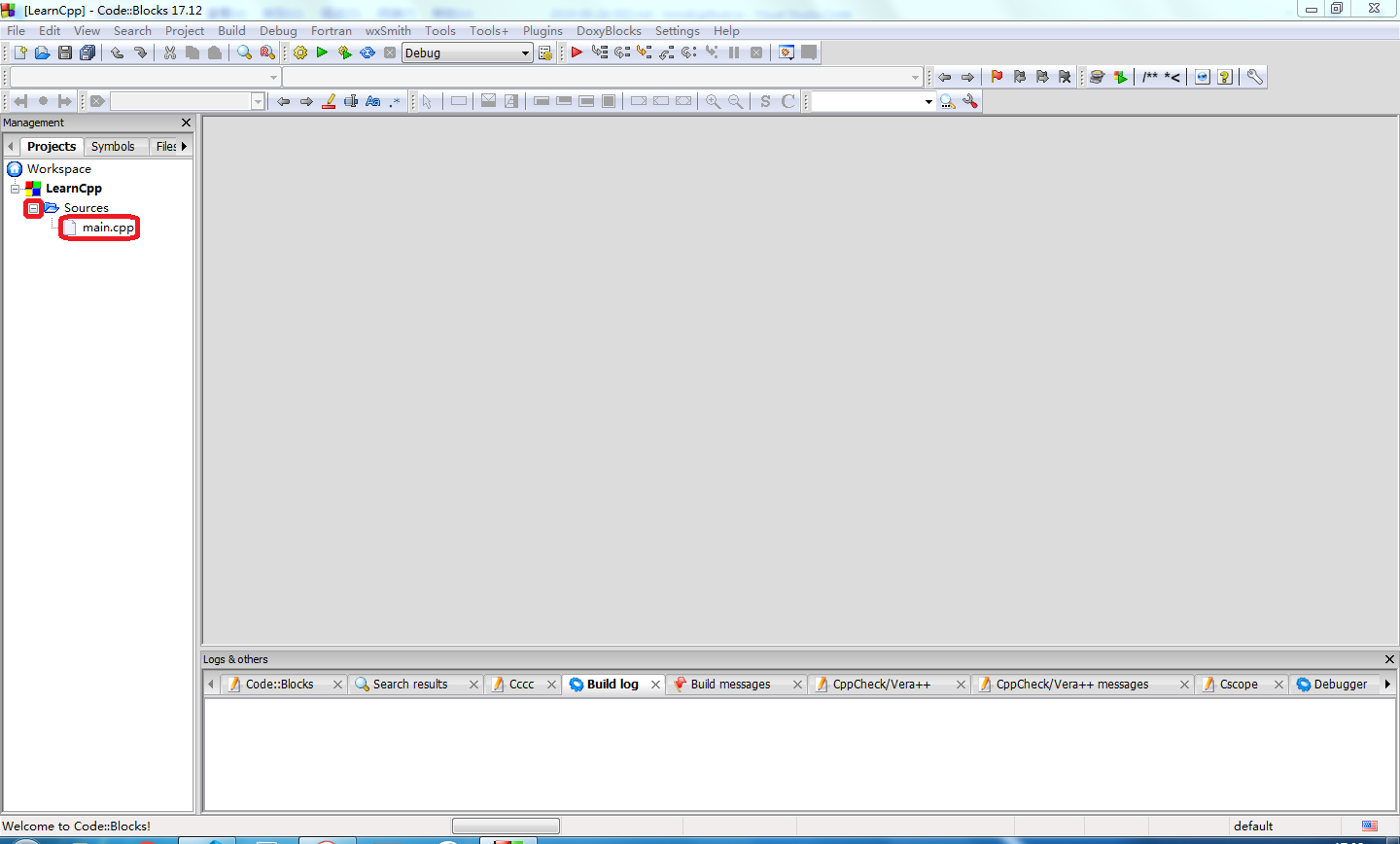This screenshot has width=1400, height=844.
Task: Click the pause debugger icon
Action: (734, 53)
